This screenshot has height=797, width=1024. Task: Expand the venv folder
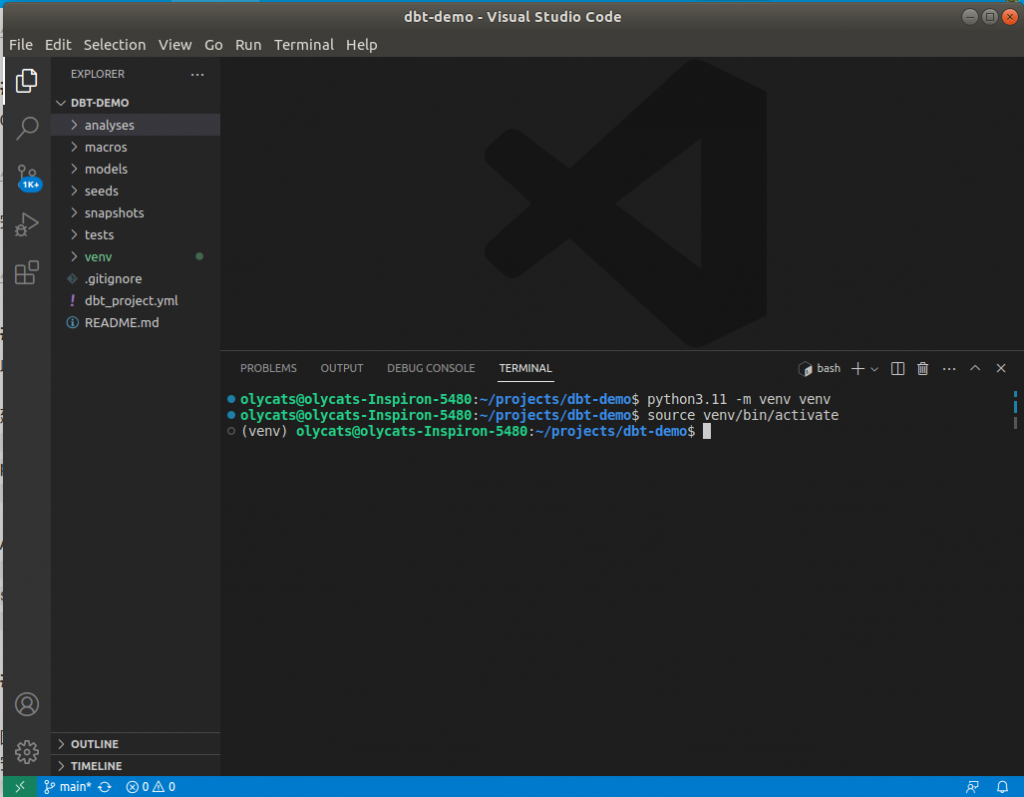135,257
